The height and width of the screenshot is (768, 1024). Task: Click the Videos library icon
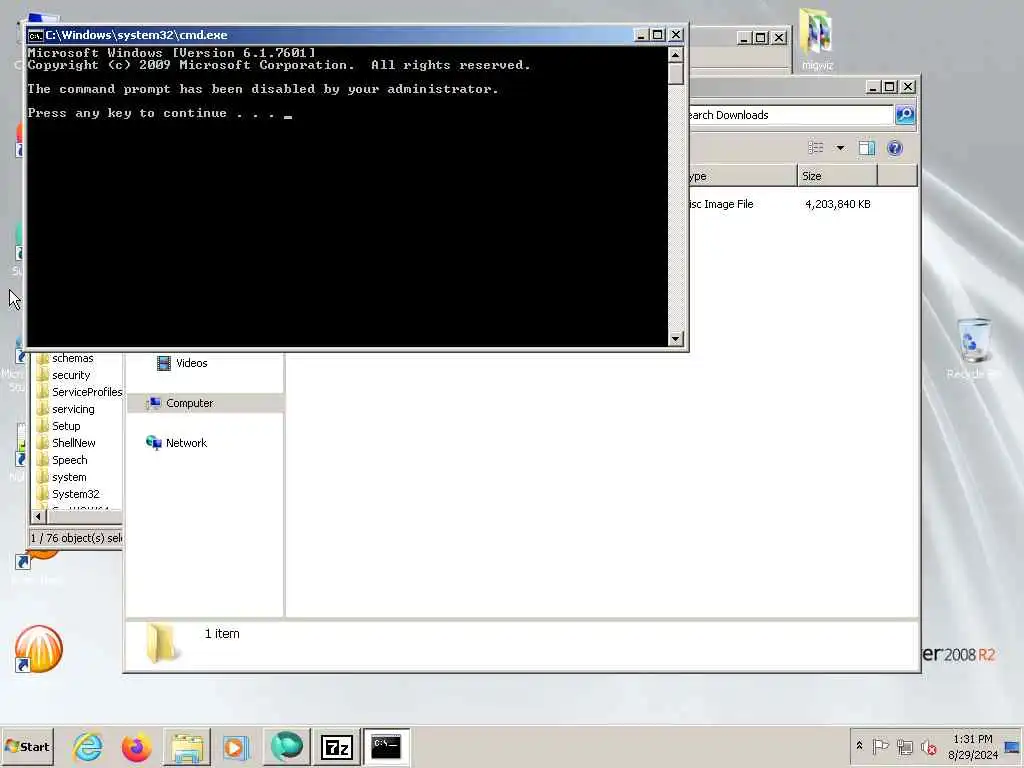point(164,363)
